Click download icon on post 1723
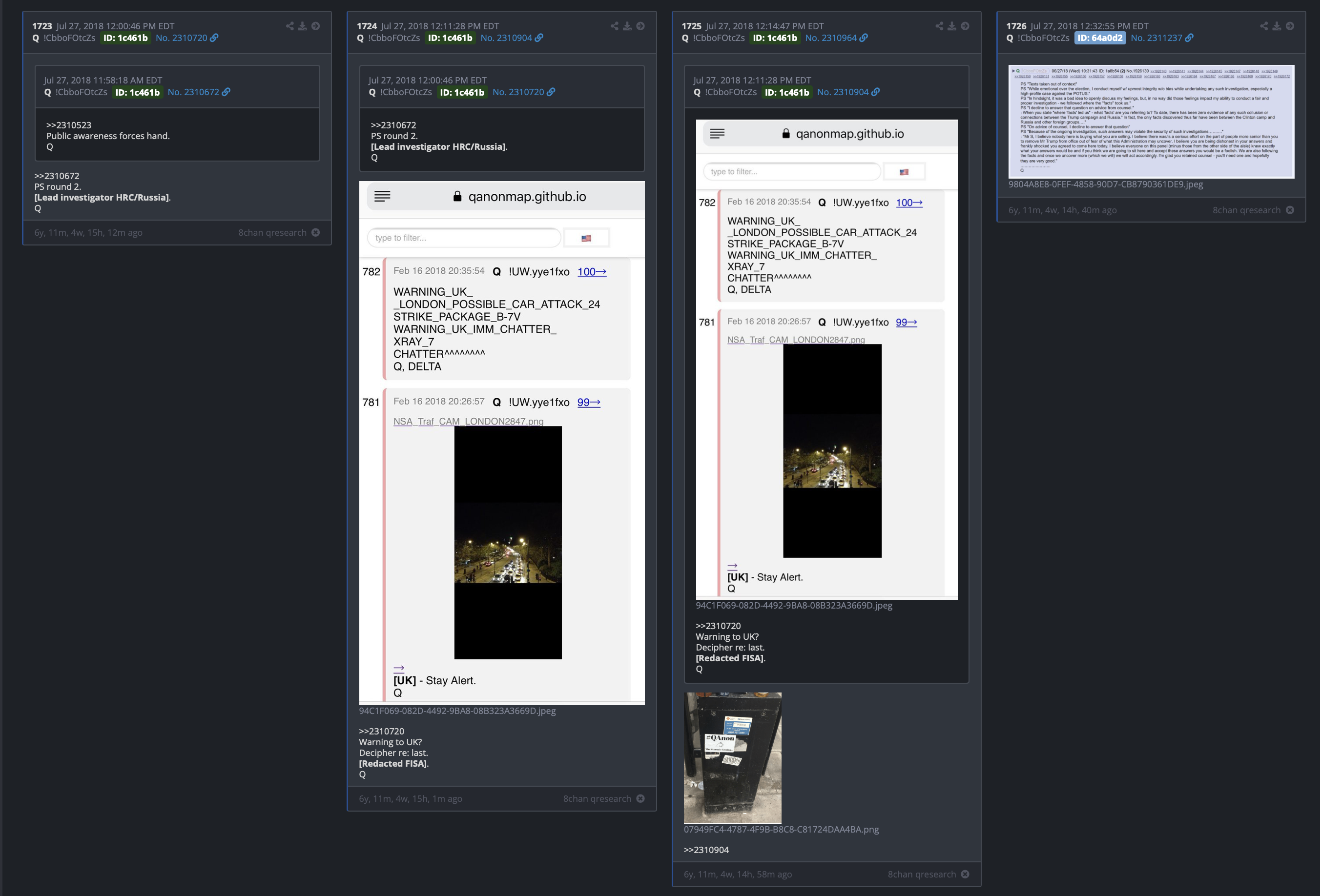The image size is (1320, 896). coord(303,26)
